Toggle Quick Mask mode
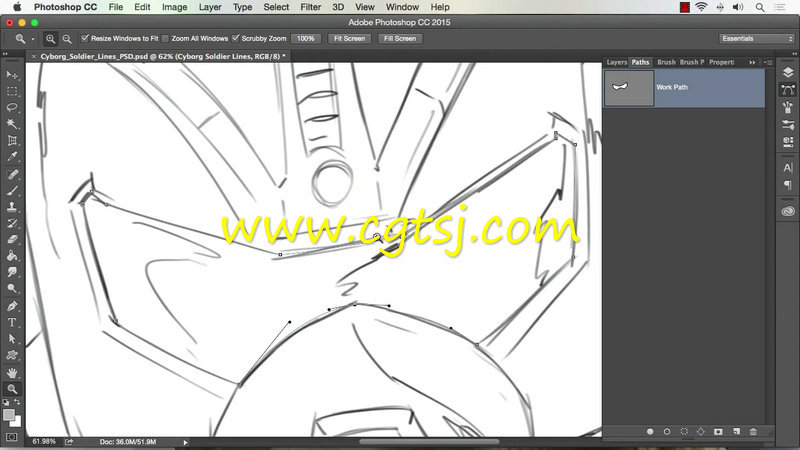Viewport: 800px width, 450px height. 11,437
